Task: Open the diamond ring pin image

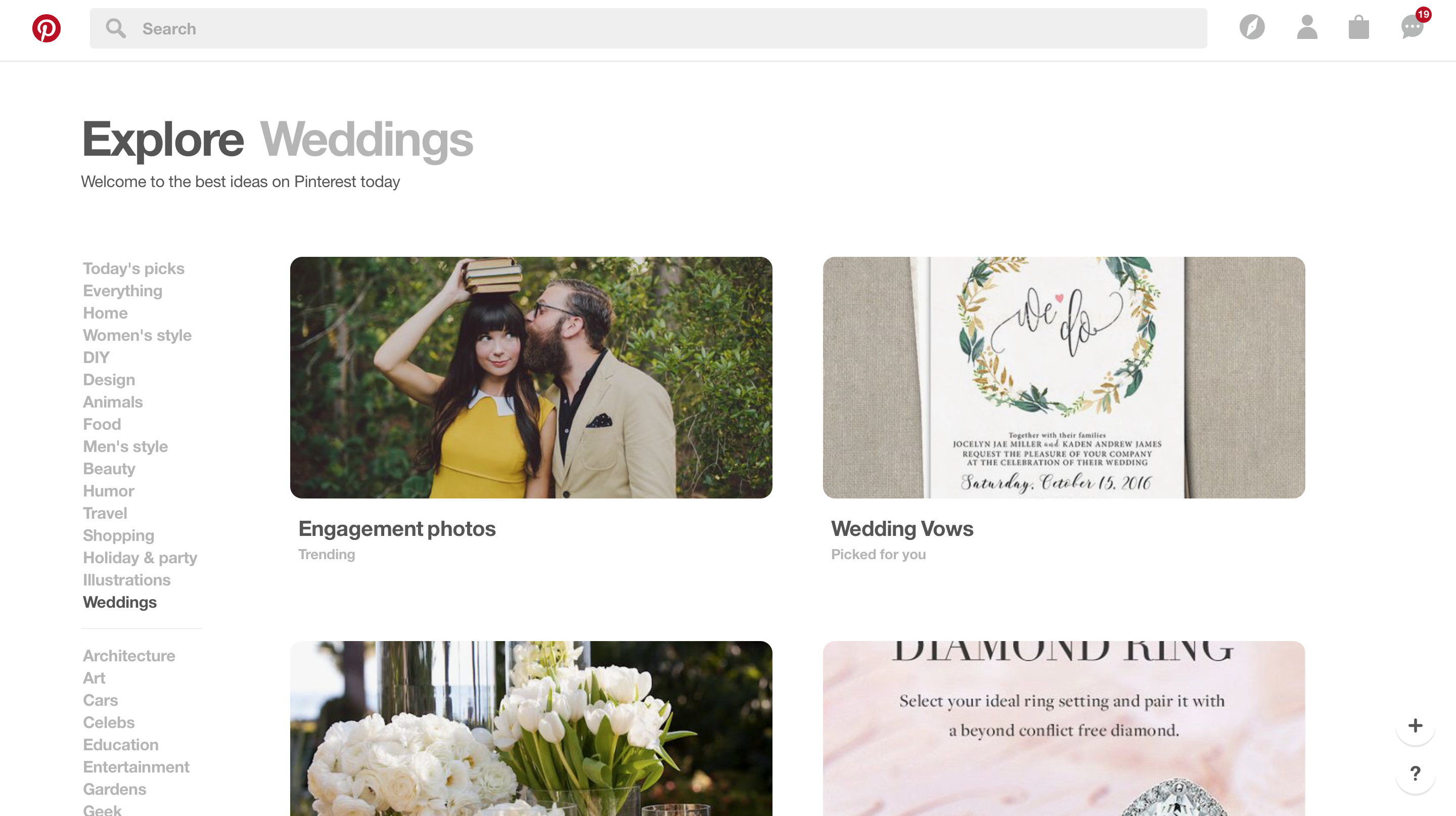Action: (x=1064, y=729)
